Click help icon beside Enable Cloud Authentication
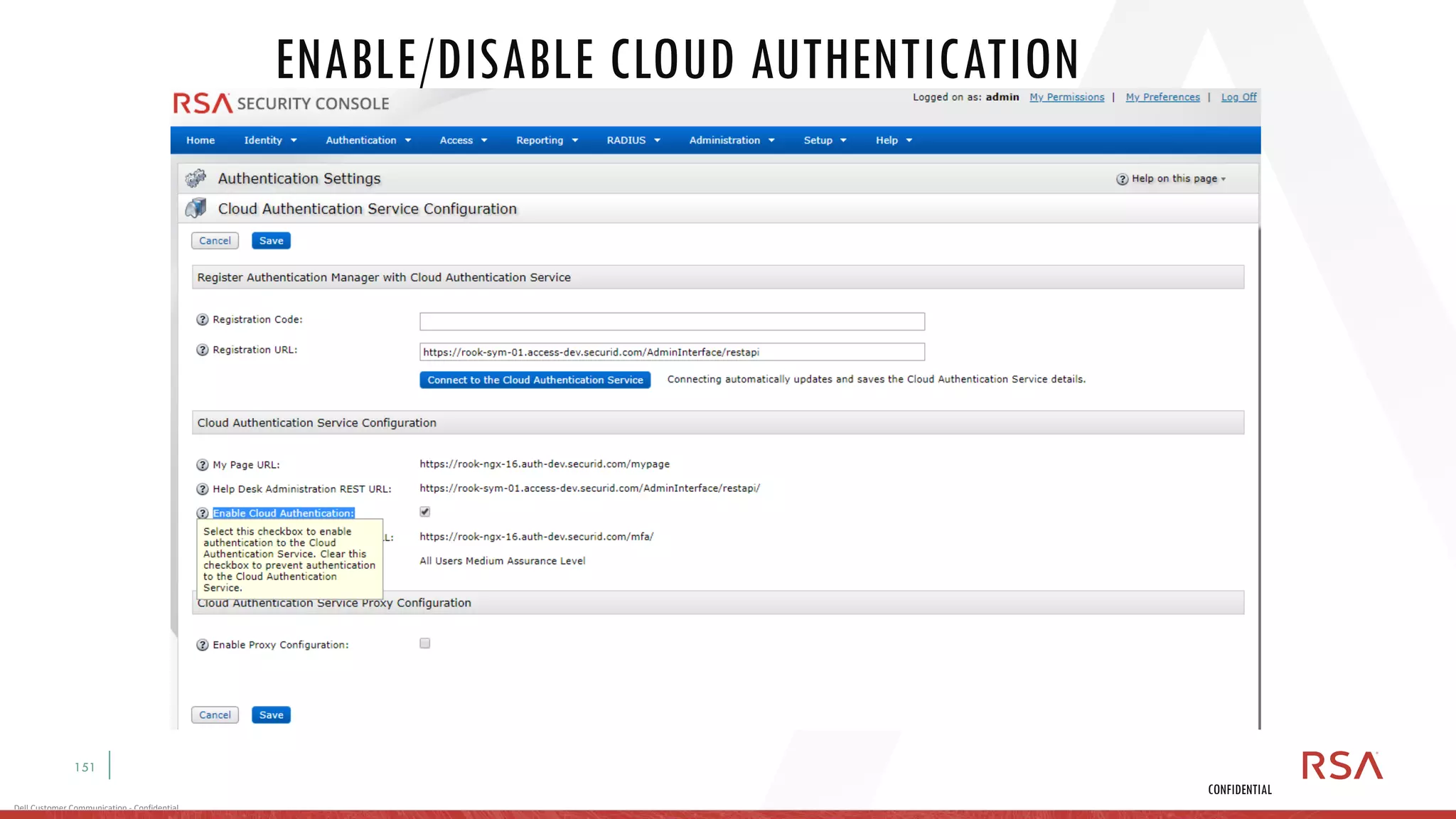 pos(203,513)
